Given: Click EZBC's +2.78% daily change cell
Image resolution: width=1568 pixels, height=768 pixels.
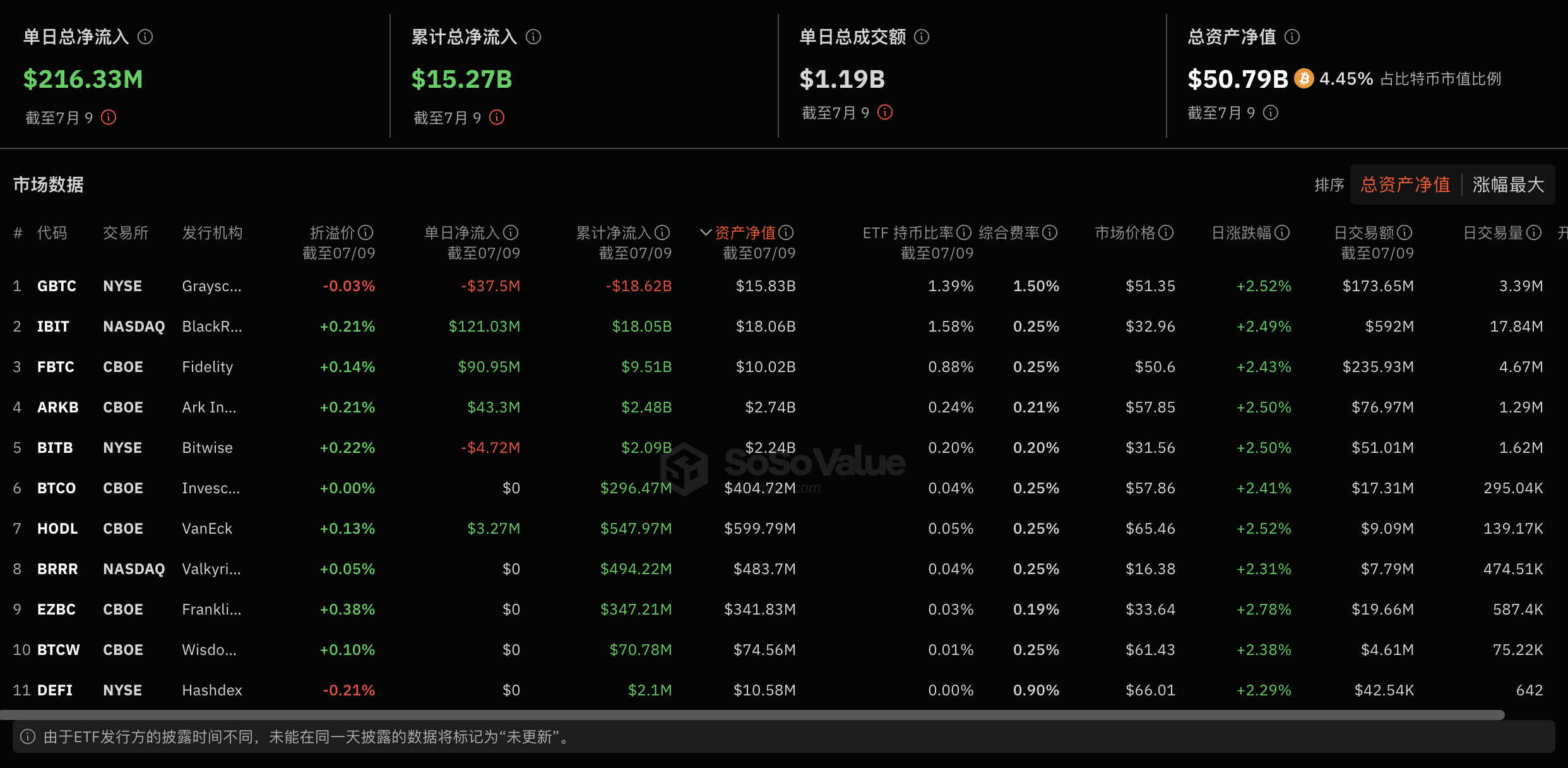Looking at the screenshot, I should click(x=1264, y=609).
